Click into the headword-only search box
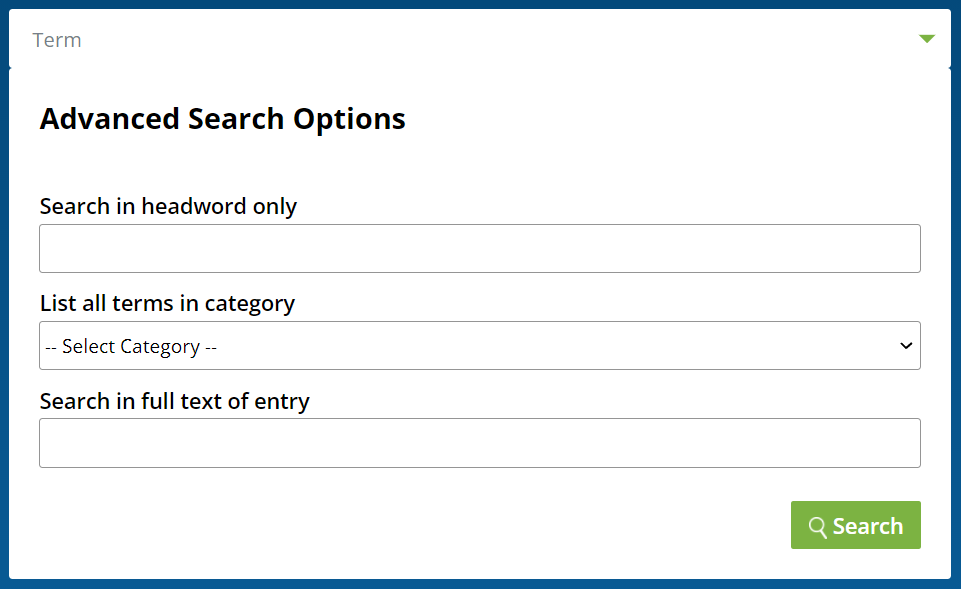Screen dimensions: 961x589 click(x=479, y=249)
